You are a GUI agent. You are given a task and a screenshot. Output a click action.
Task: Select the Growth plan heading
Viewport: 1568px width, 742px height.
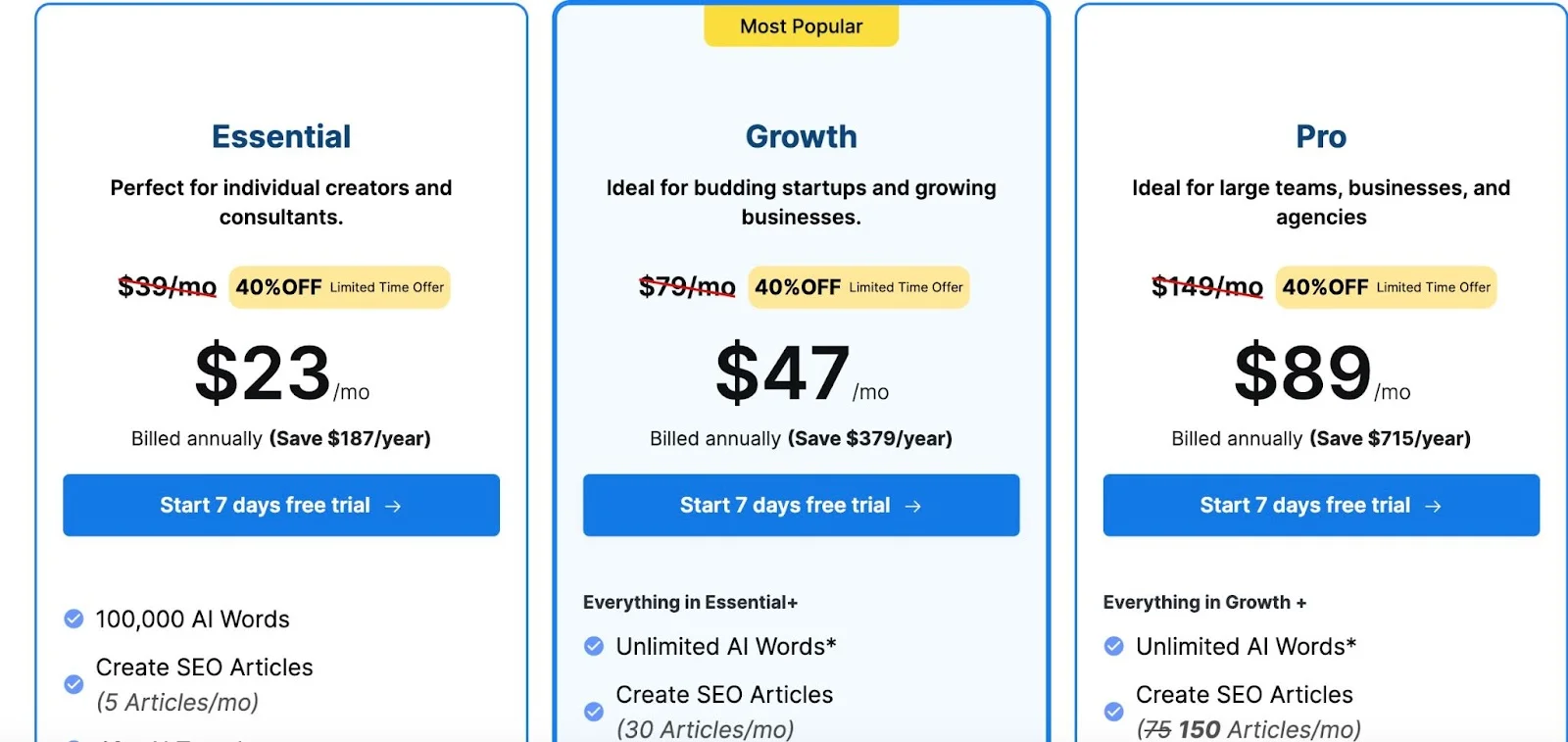point(801,137)
